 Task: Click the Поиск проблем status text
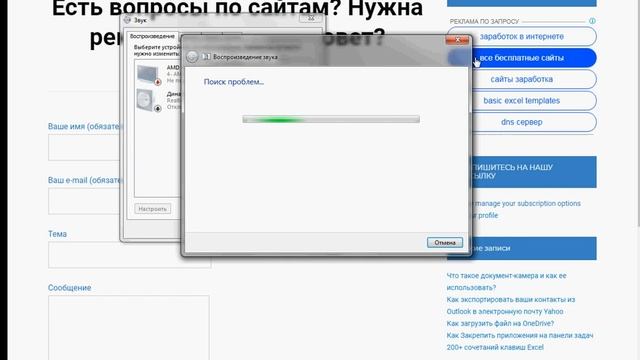click(x=233, y=82)
